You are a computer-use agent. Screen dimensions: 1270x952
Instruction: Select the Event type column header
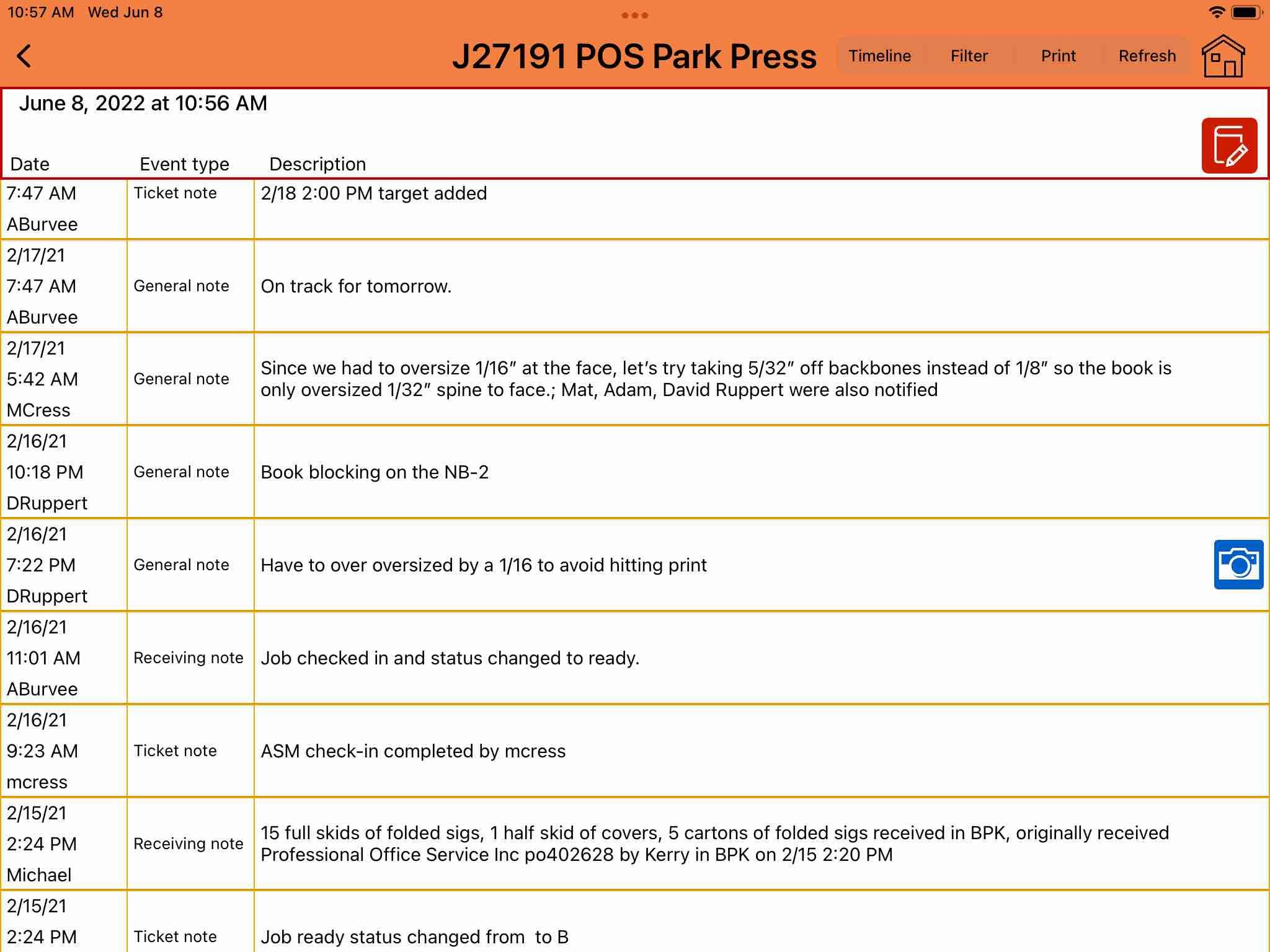point(184,164)
